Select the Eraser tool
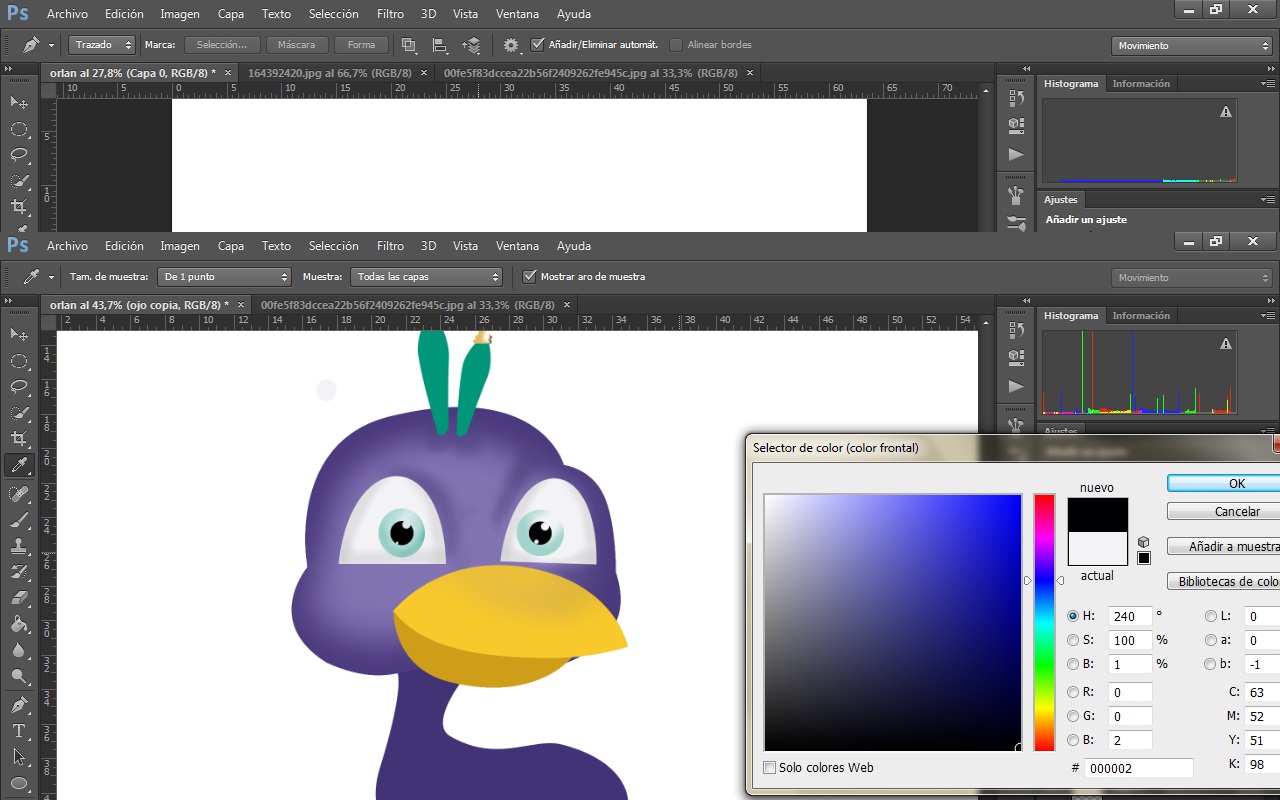 coord(19,598)
